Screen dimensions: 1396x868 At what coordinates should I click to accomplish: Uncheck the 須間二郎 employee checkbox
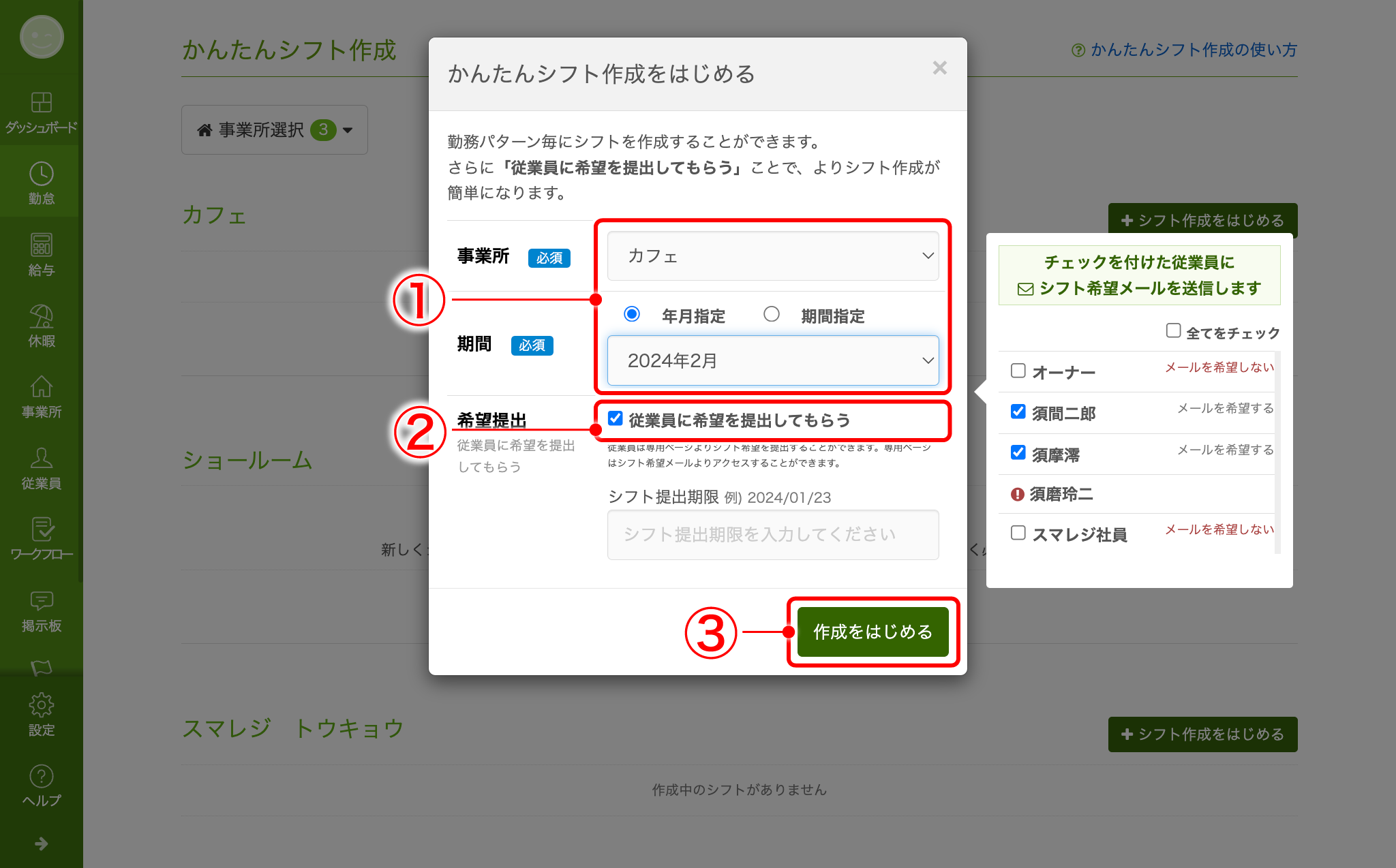pyautogui.click(x=1018, y=412)
